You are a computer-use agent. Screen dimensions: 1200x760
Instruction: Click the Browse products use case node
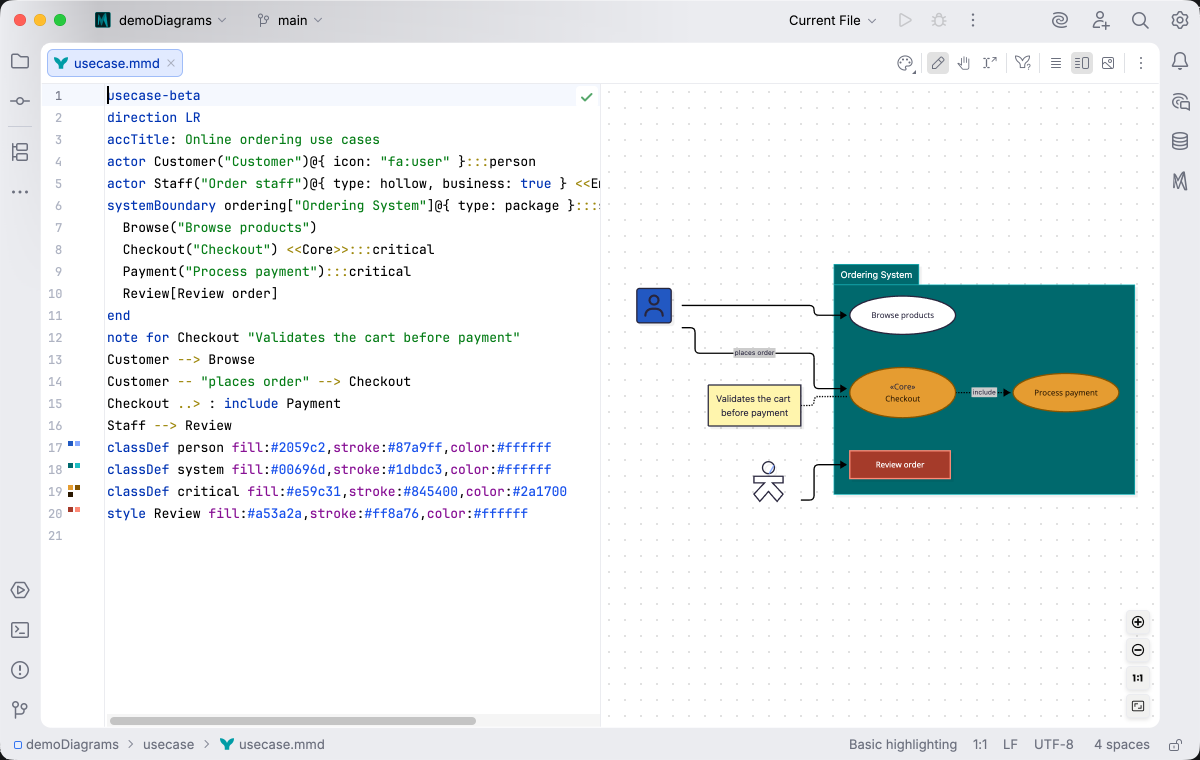point(903,315)
